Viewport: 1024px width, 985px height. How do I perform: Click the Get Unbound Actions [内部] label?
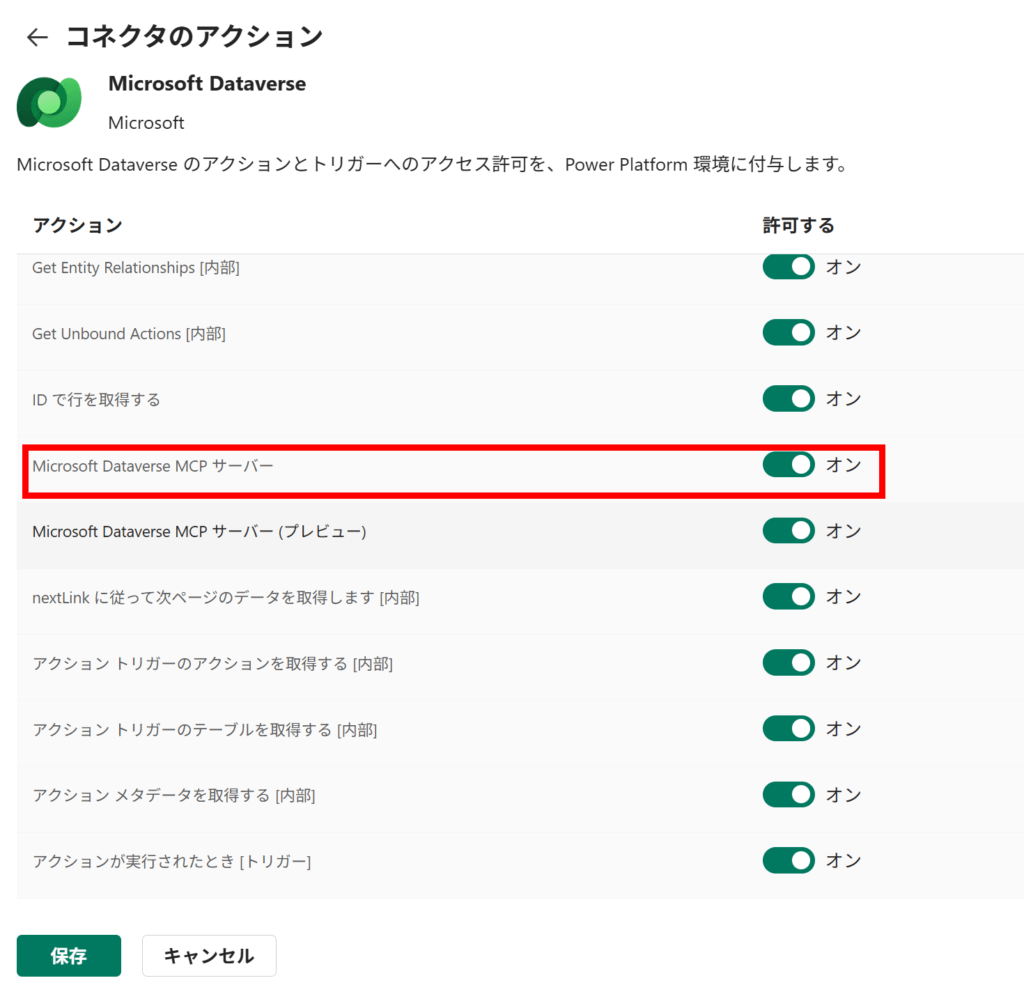129,334
